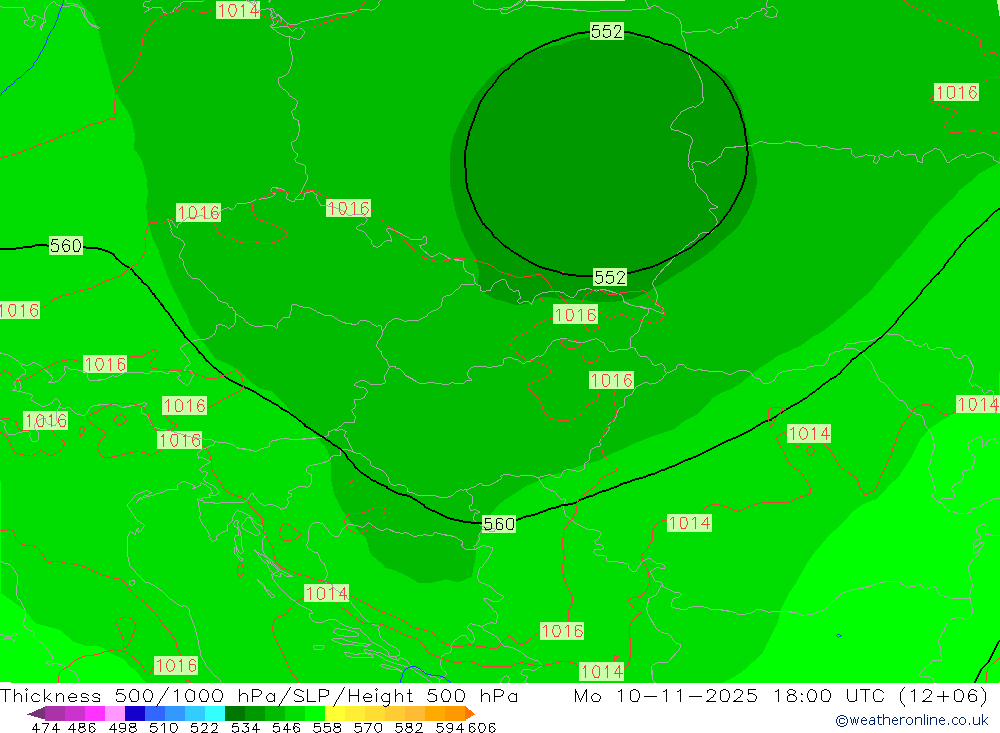Viewport: 1000px width, 733px height.
Task: Click the 552 label atop the closed contour
Action: (606, 31)
